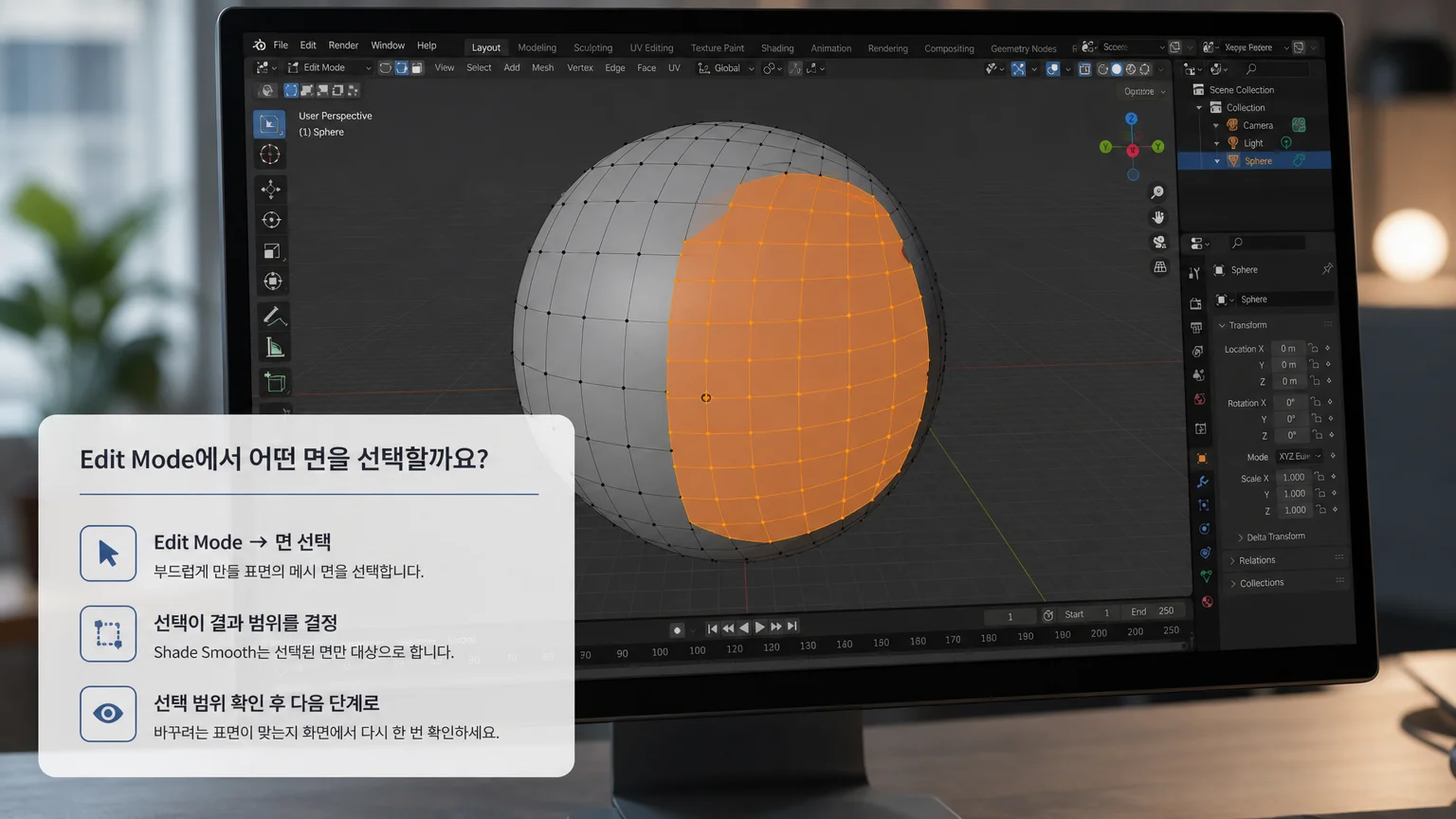
Task: Select the Scale tool
Action: point(272,251)
